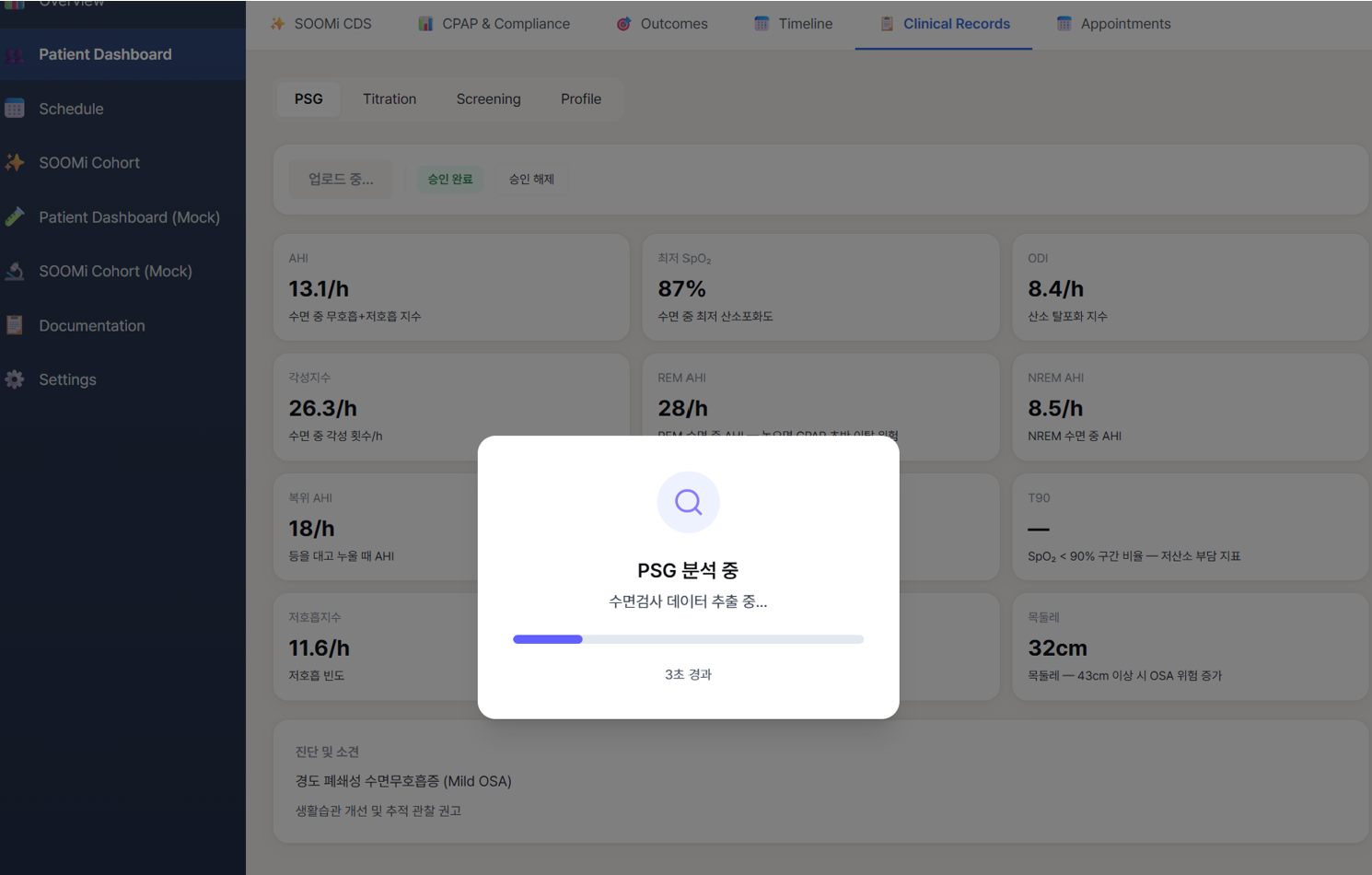Image resolution: width=1372 pixels, height=875 pixels.
Task: Click the Clinical Records book icon
Action: tap(885, 24)
